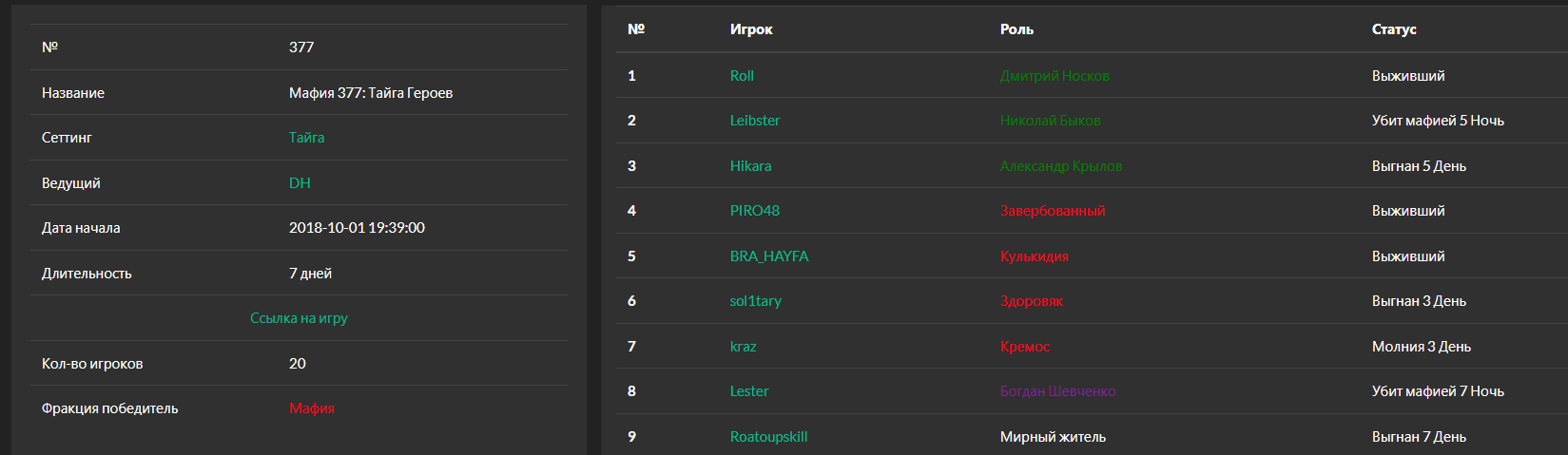This screenshot has width=1568, height=455.
Task: Click the Lester player link
Action: (748, 391)
